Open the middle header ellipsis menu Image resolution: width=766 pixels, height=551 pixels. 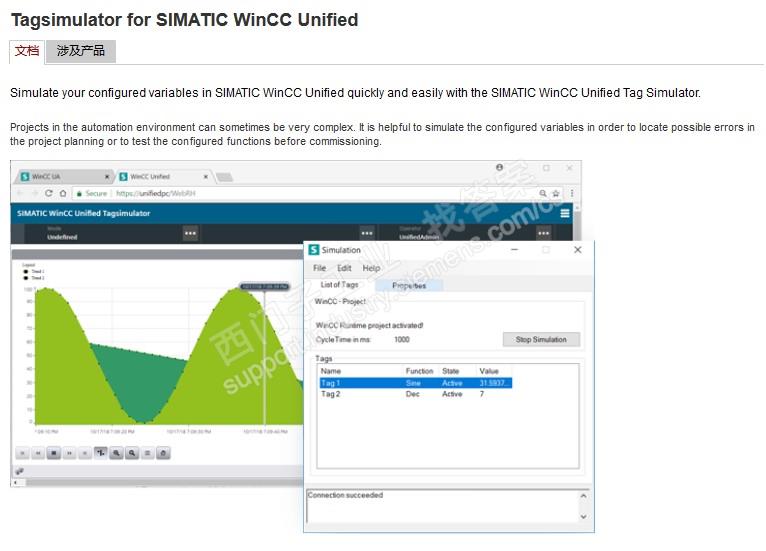367,233
